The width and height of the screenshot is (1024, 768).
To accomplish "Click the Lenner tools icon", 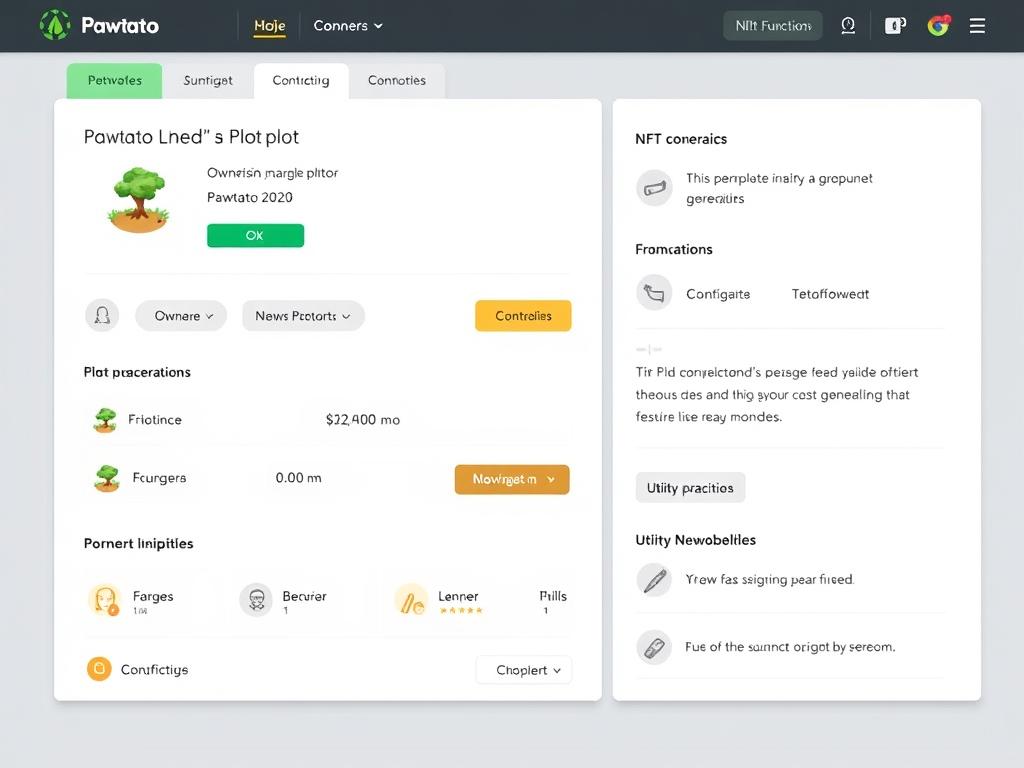I will (x=411, y=600).
